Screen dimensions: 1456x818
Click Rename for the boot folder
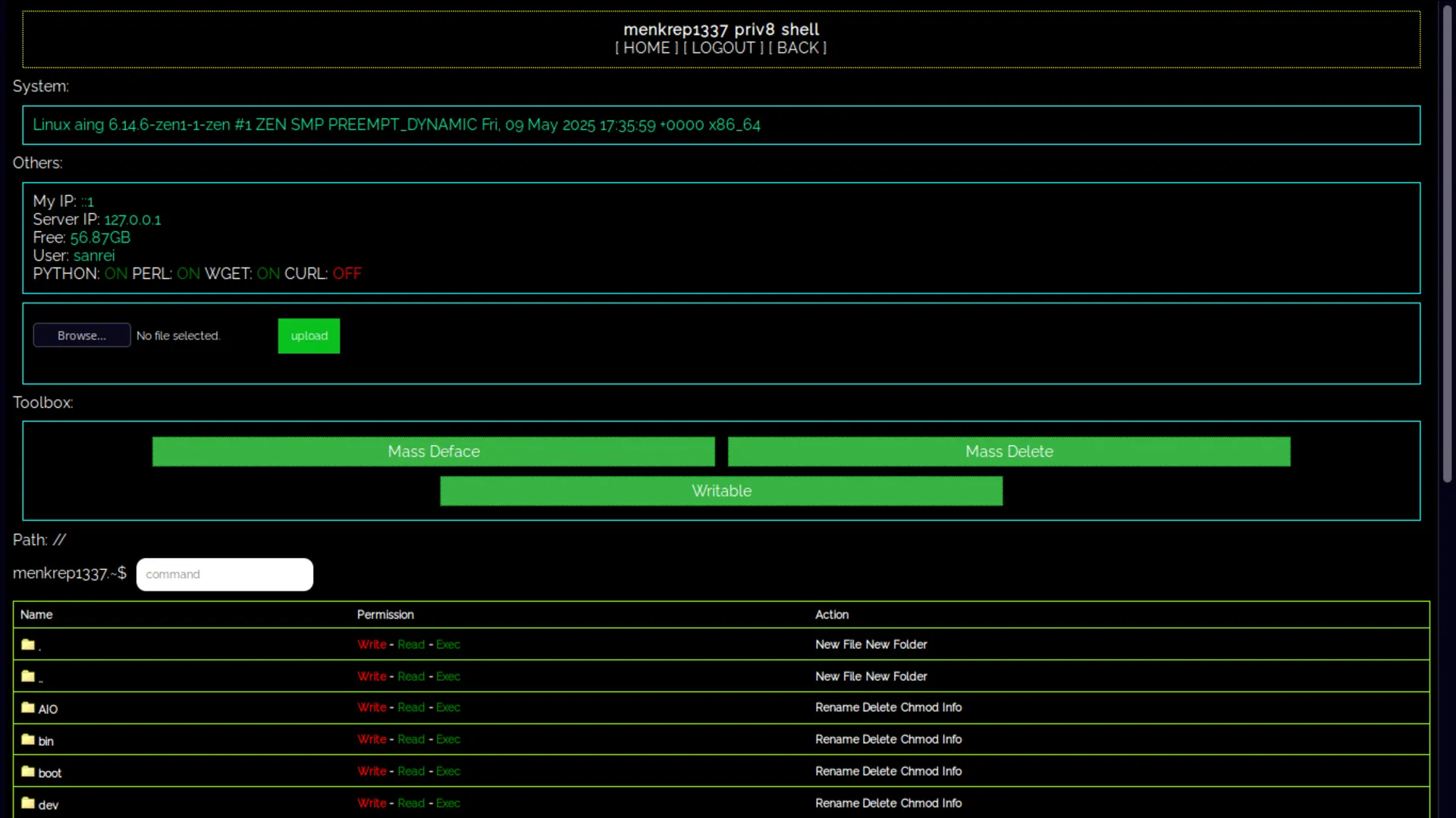point(837,771)
